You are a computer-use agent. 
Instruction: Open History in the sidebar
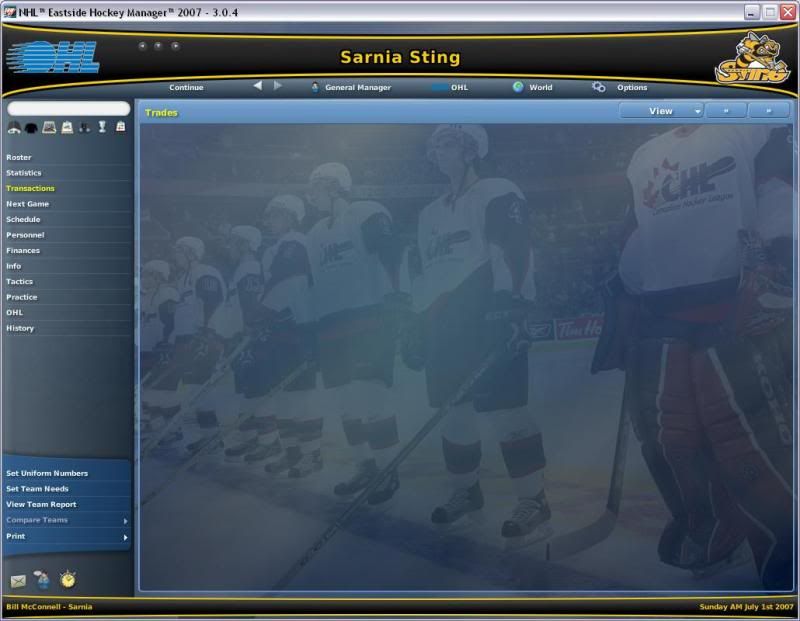(20, 328)
